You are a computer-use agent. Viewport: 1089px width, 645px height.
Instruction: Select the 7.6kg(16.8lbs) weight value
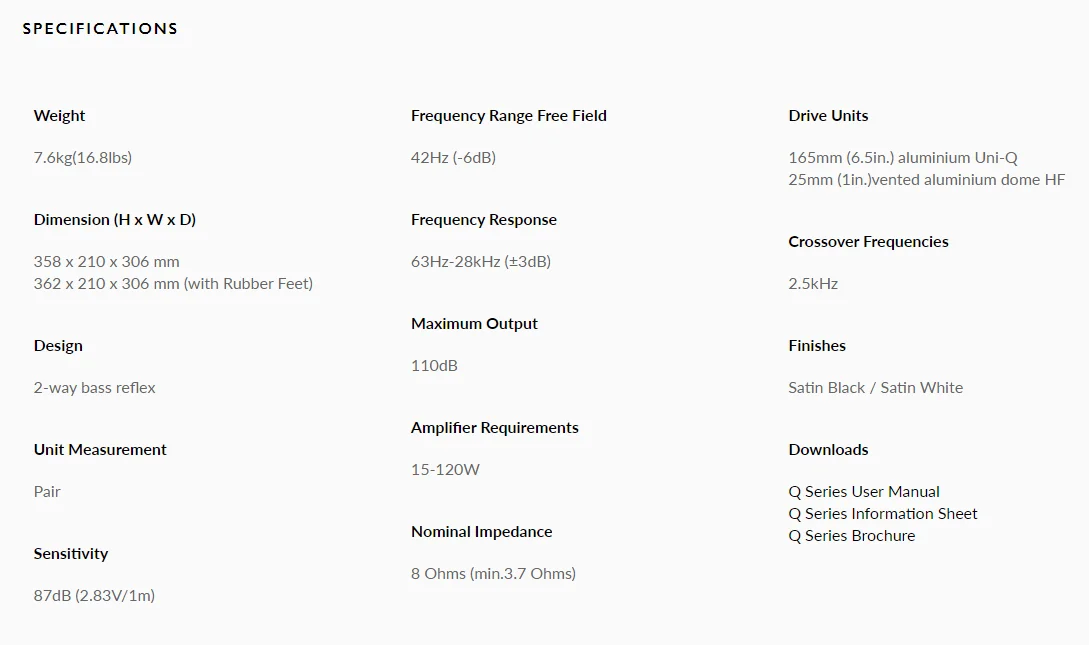[83, 158]
